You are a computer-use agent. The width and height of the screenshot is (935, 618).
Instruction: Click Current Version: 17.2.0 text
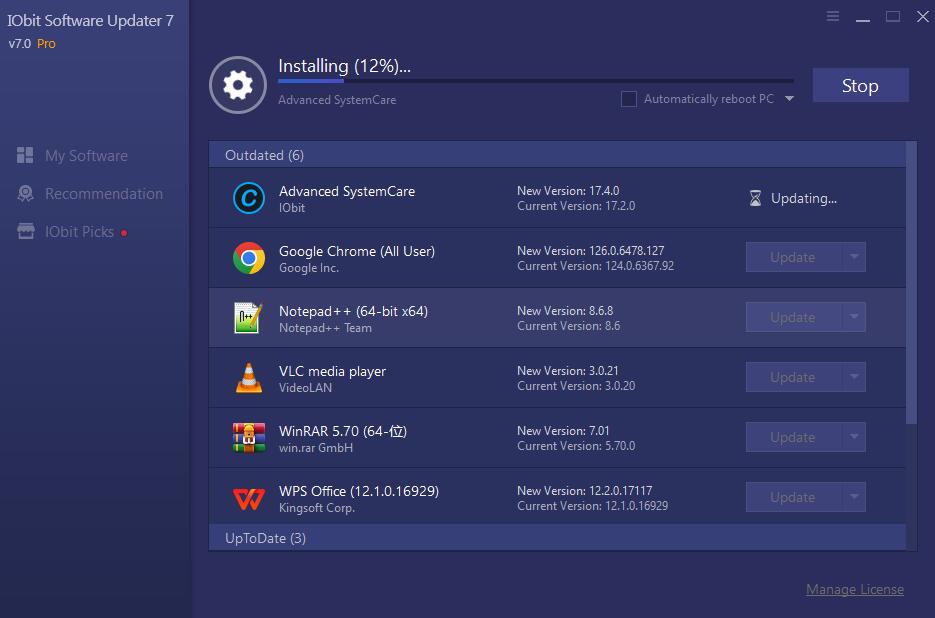click(x=576, y=206)
